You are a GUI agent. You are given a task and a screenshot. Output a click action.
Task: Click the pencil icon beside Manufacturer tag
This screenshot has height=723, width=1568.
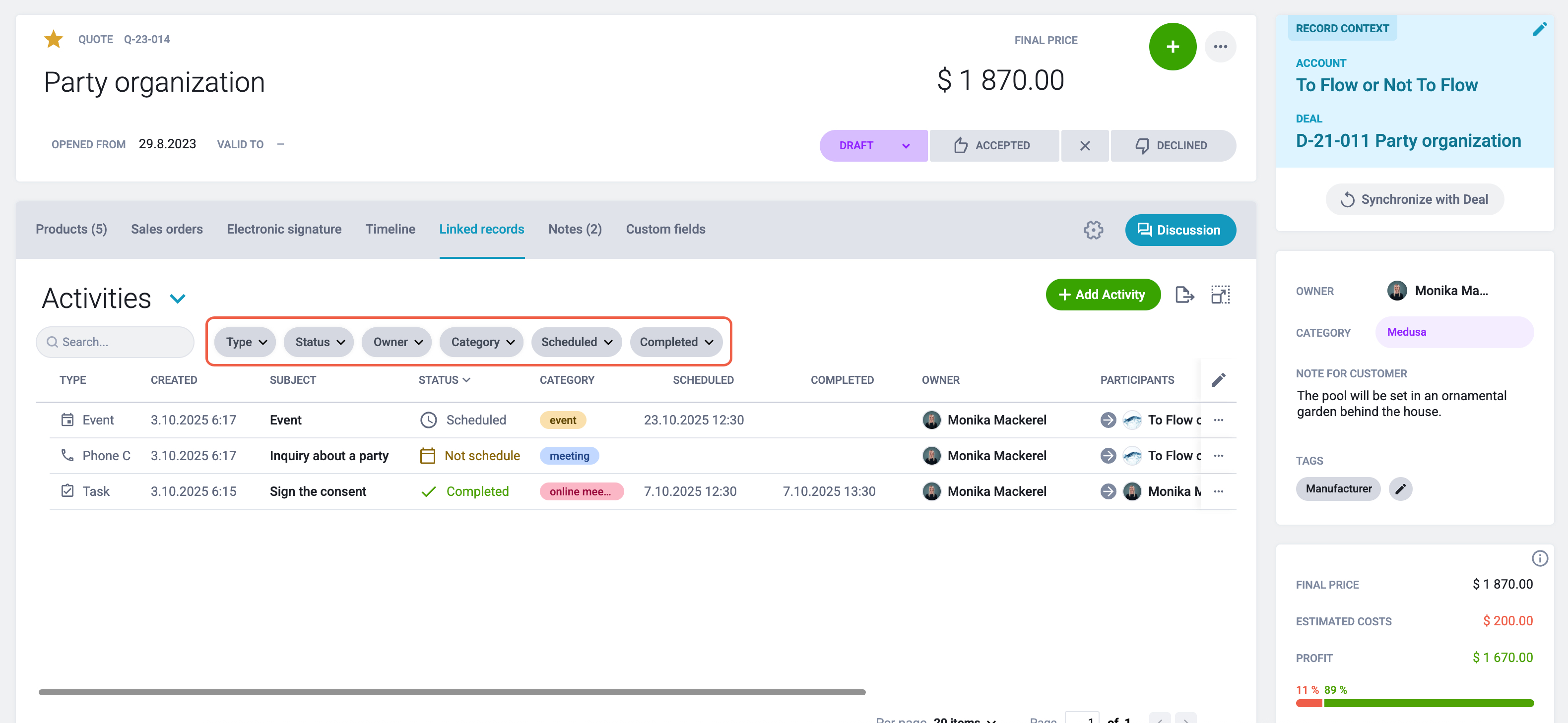pyautogui.click(x=1400, y=489)
